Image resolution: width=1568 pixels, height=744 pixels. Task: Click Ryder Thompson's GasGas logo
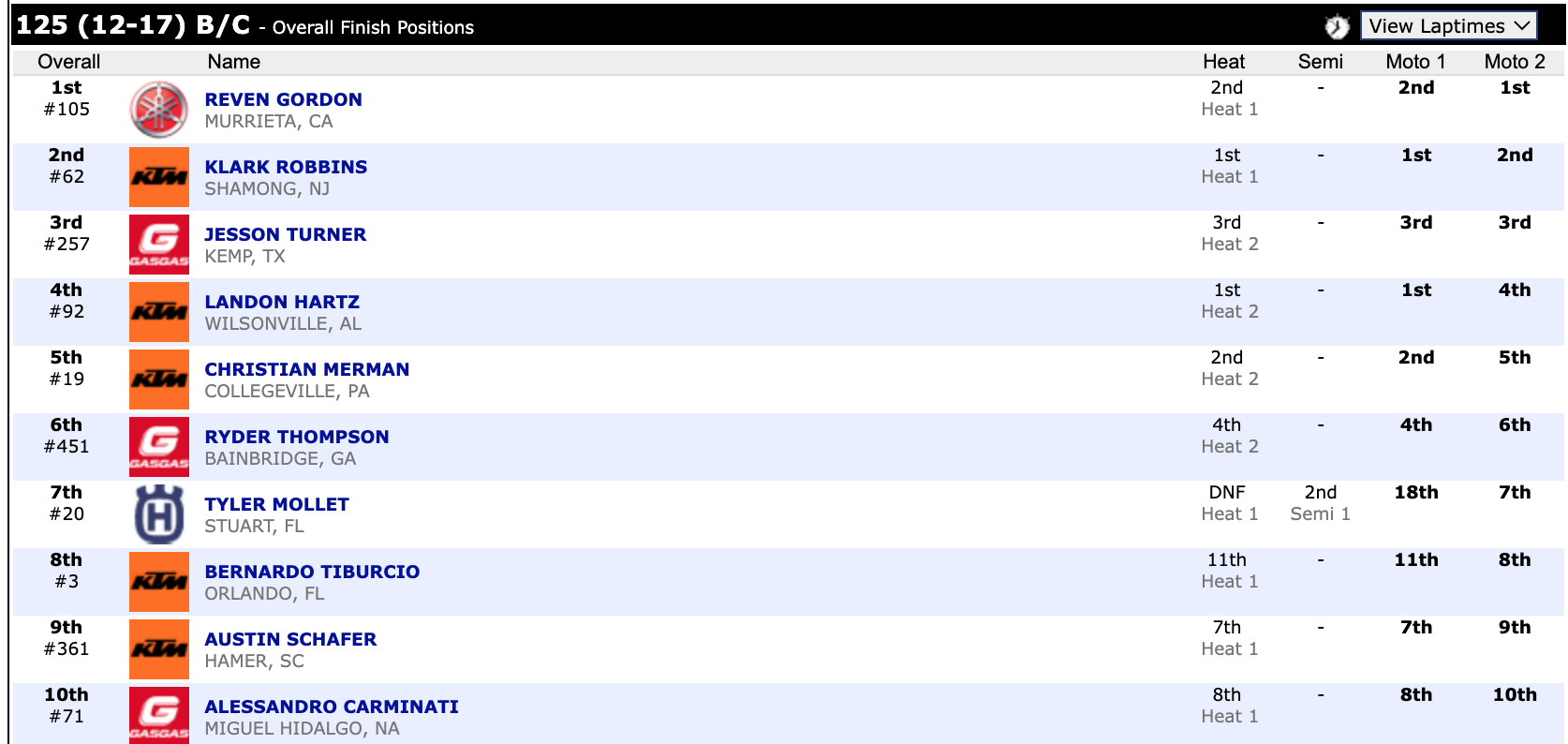click(x=158, y=447)
